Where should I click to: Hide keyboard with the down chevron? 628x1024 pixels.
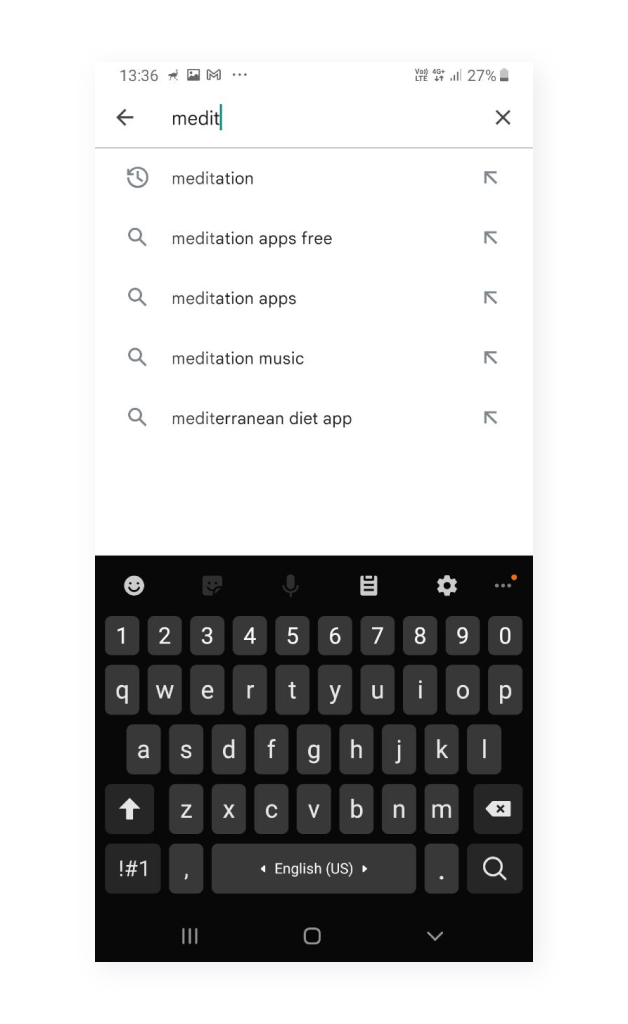(x=435, y=936)
